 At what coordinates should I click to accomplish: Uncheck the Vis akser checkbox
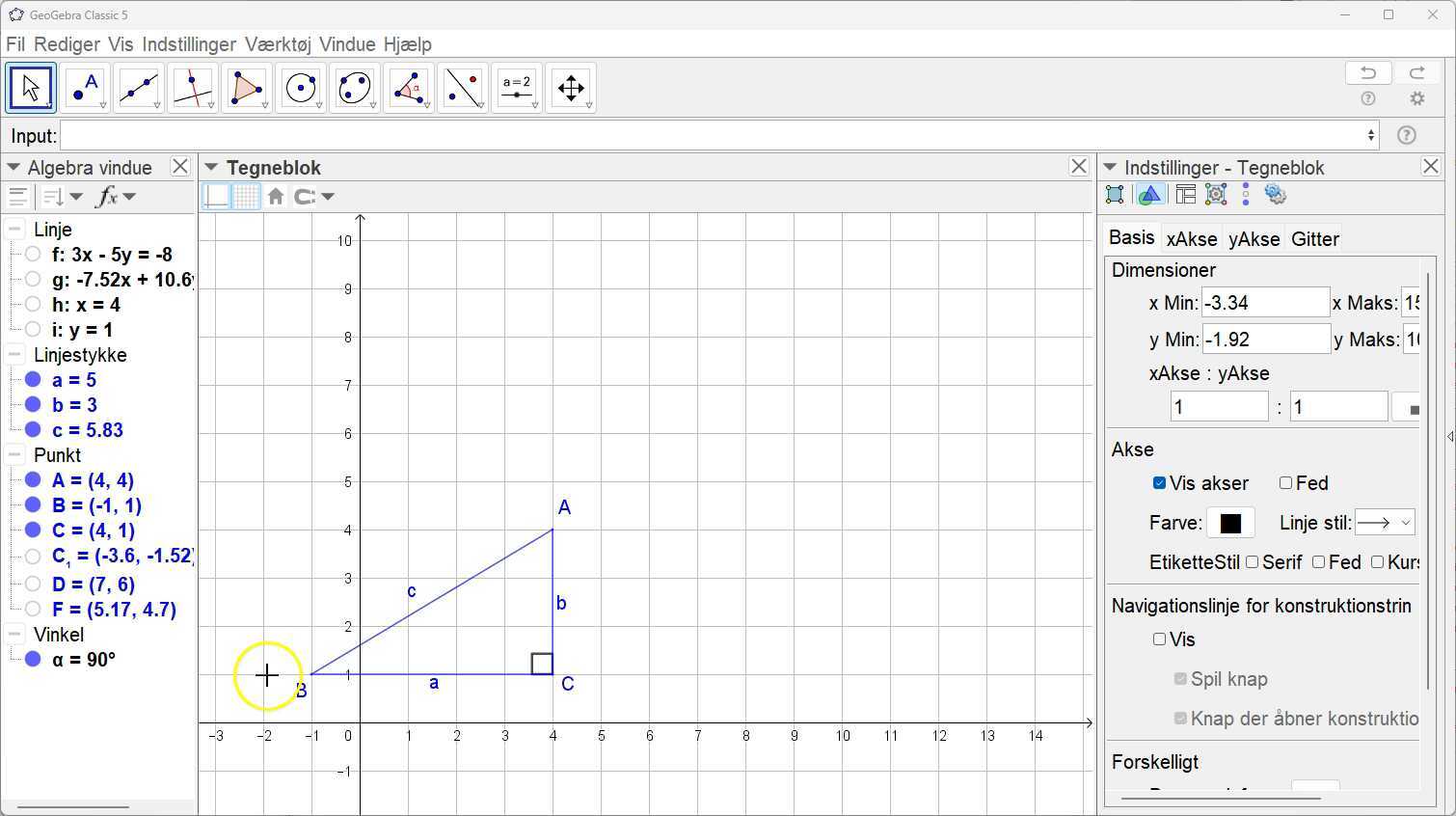click(x=1159, y=483)
